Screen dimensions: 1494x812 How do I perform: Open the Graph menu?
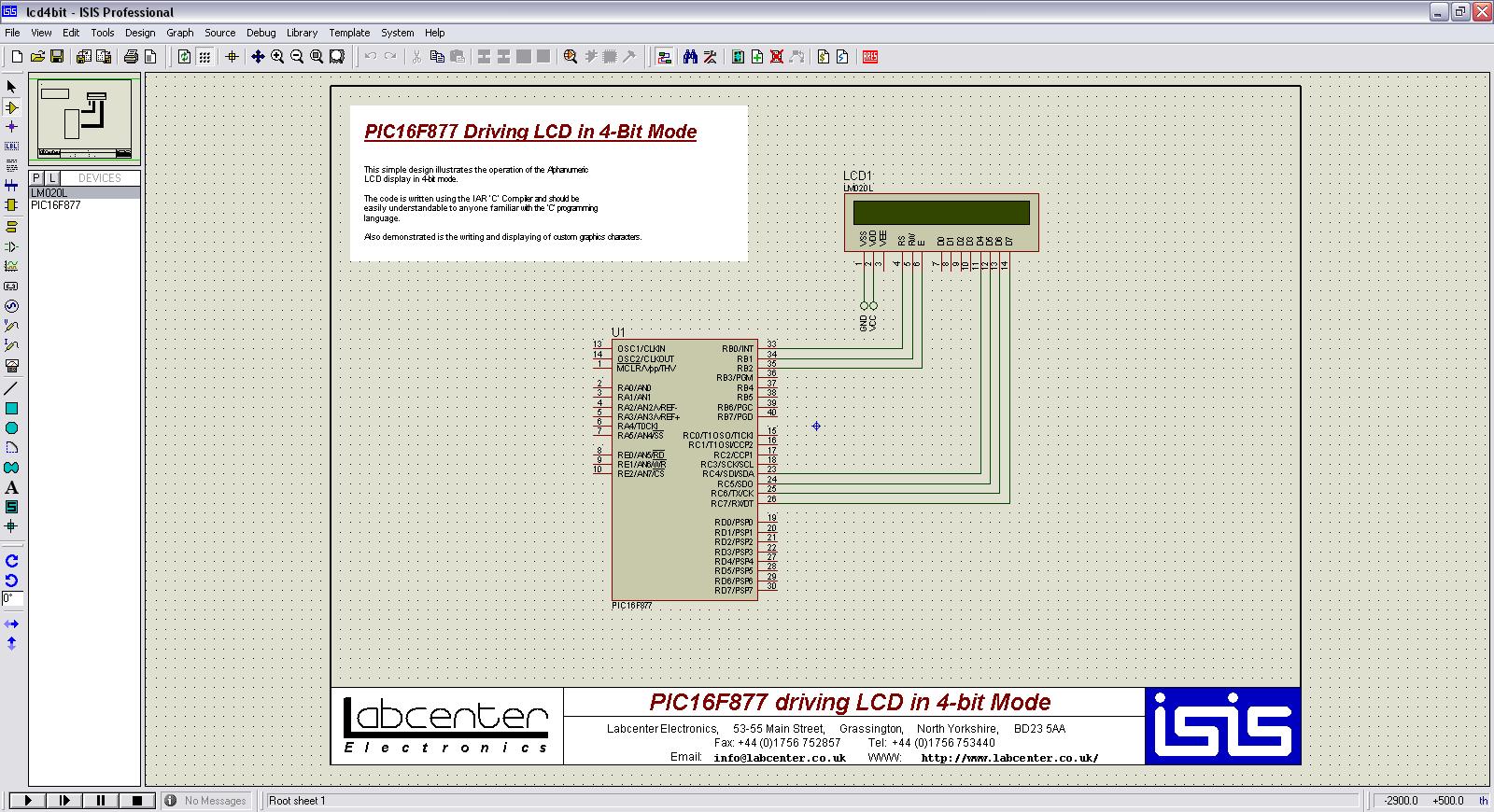tap(180, 33)
